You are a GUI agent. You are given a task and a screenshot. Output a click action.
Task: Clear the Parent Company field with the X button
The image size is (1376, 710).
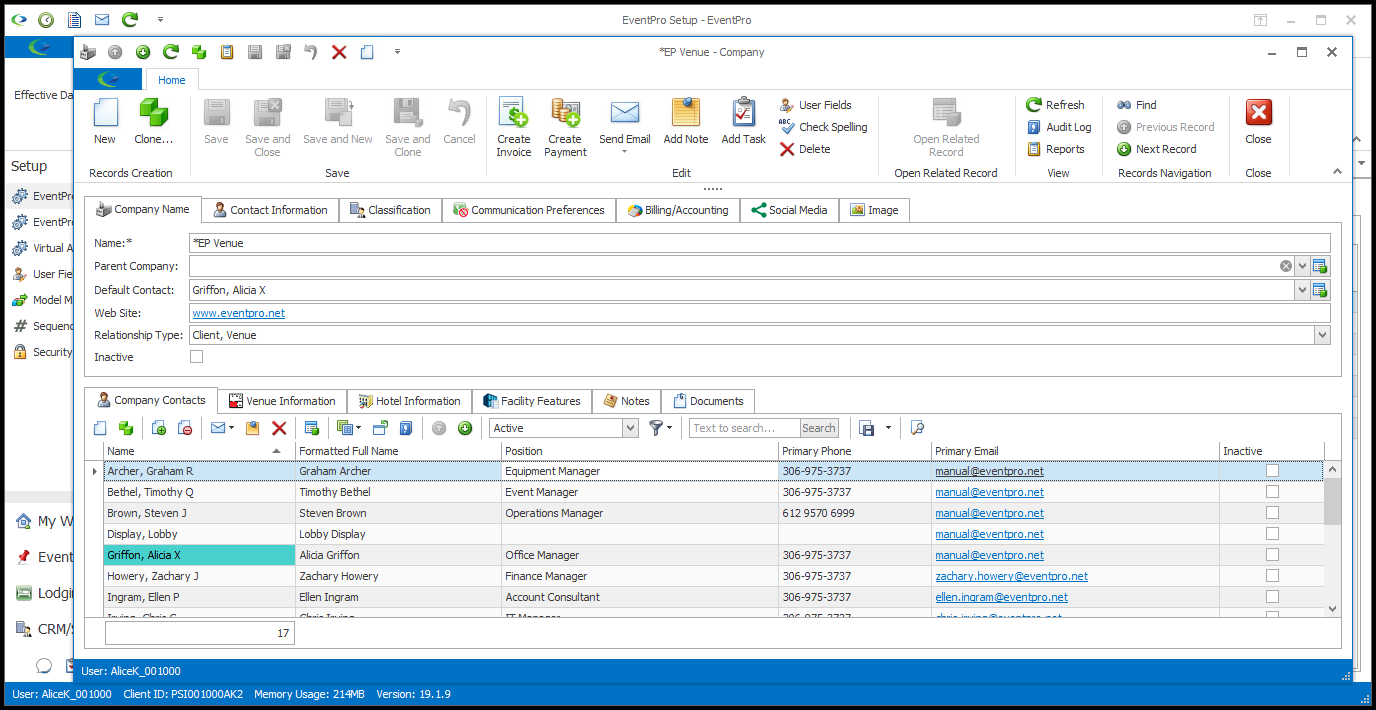1286,266
